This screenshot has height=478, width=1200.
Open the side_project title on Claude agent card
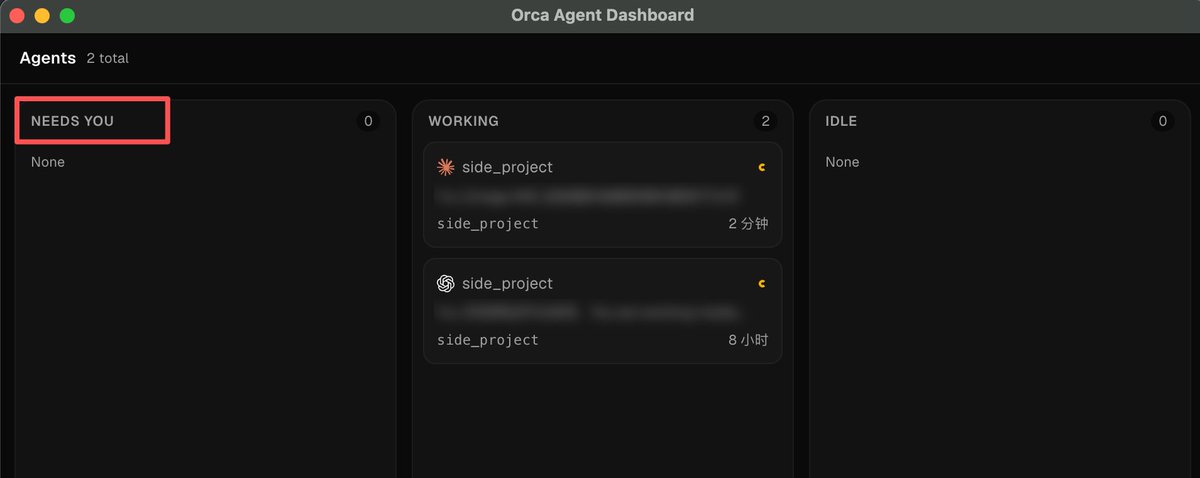coord(507,167)
